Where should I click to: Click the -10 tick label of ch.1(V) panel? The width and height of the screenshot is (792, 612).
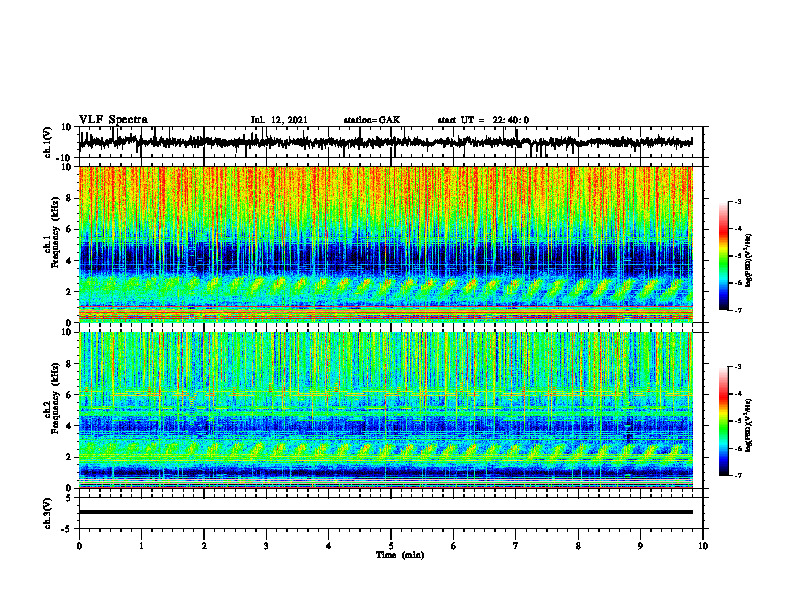[65, 158]
